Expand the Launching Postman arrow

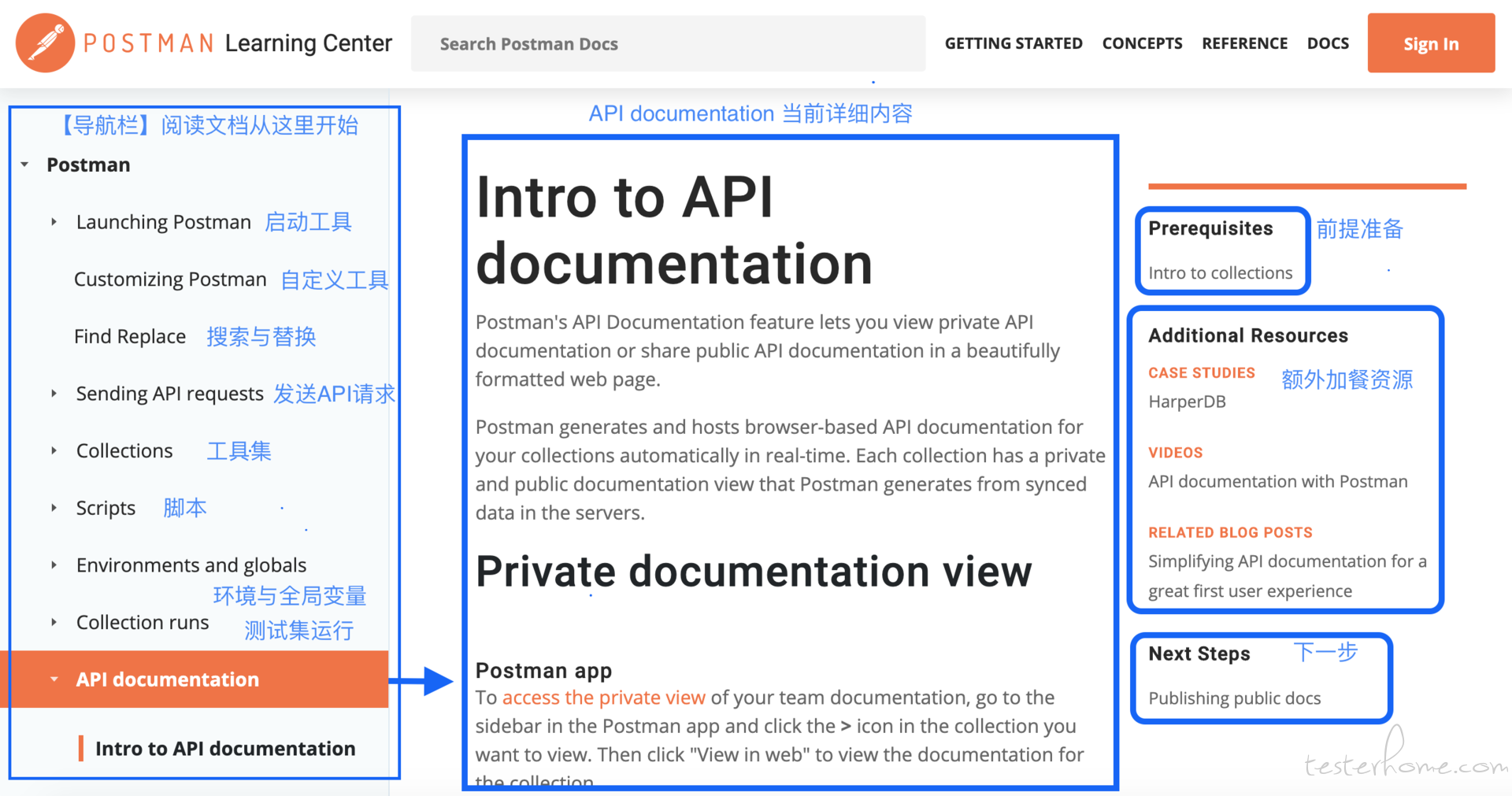click(x=54, y=222)
